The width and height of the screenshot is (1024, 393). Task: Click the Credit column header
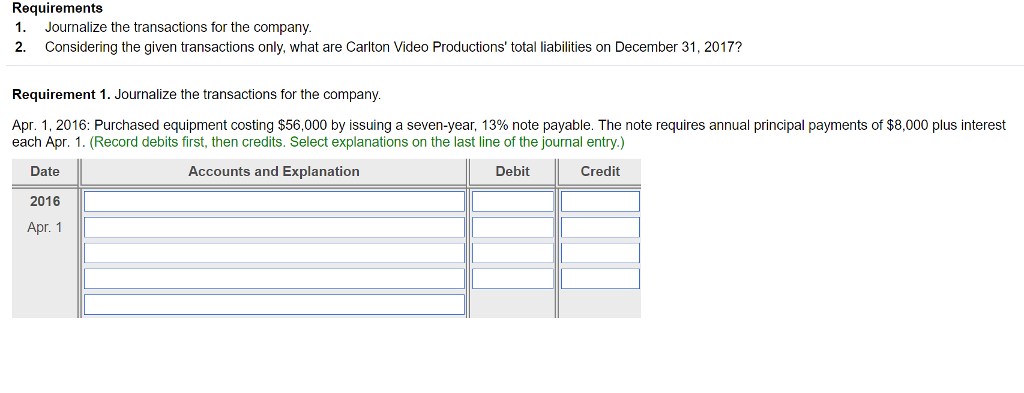(x=600, y=172)
